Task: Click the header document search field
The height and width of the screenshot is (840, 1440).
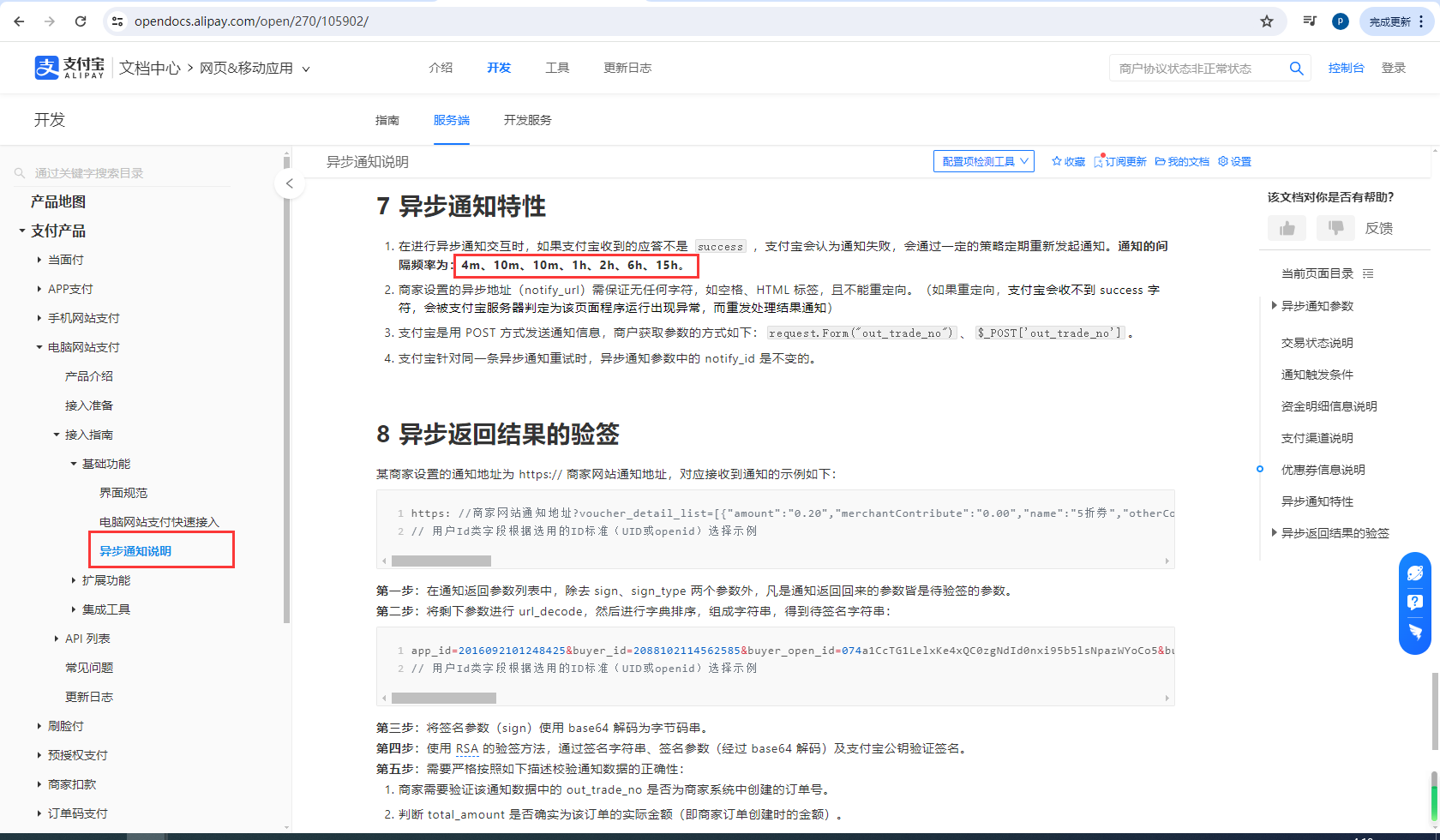Action: (1196, 69)
